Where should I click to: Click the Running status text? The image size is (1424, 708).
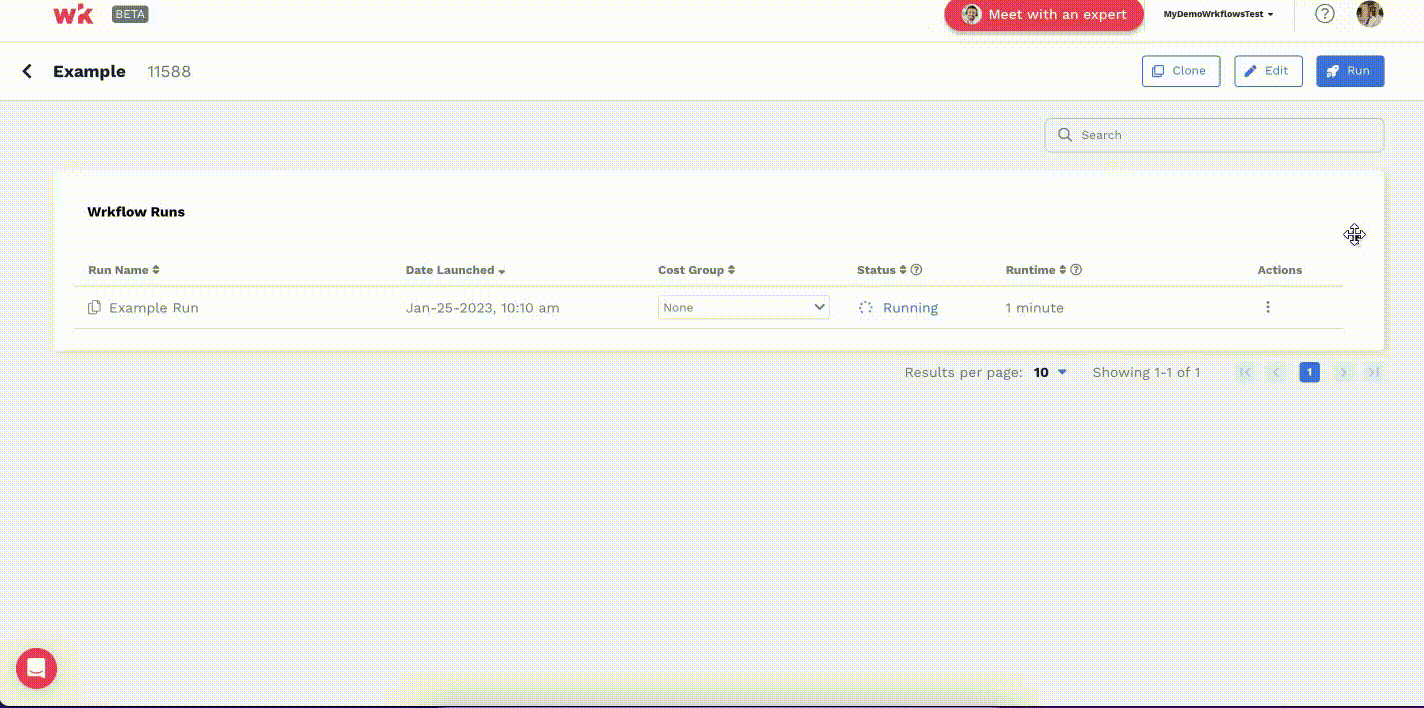[910, 308]
